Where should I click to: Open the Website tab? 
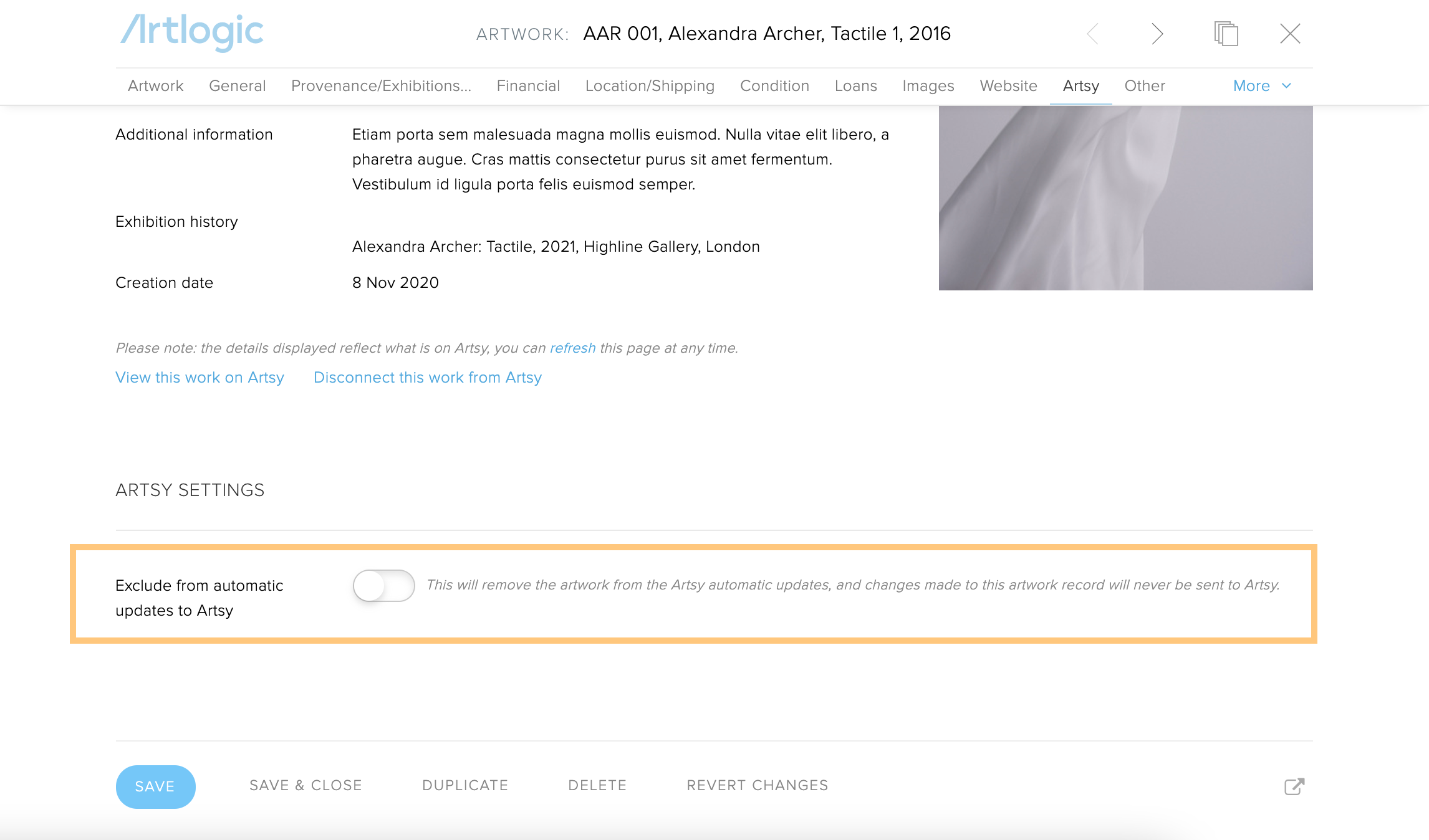(x=1008, y=86)
